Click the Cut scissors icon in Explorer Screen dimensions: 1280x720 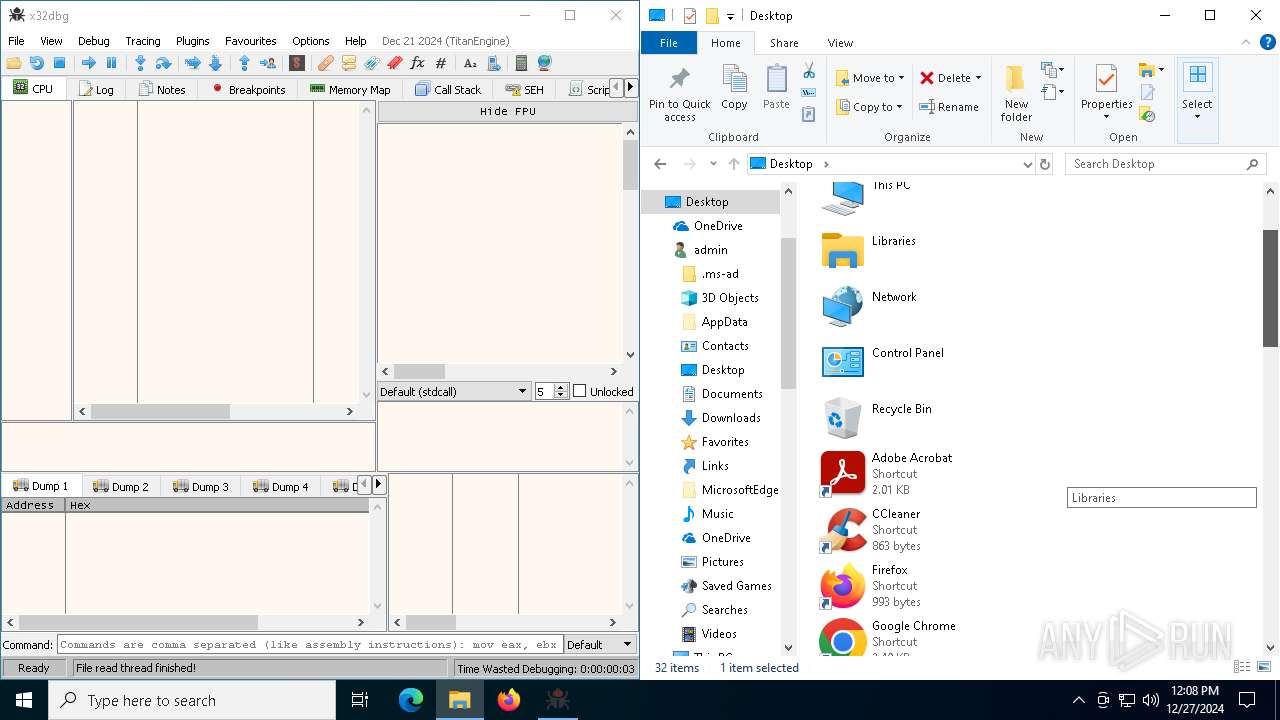[x=809, y=71]
